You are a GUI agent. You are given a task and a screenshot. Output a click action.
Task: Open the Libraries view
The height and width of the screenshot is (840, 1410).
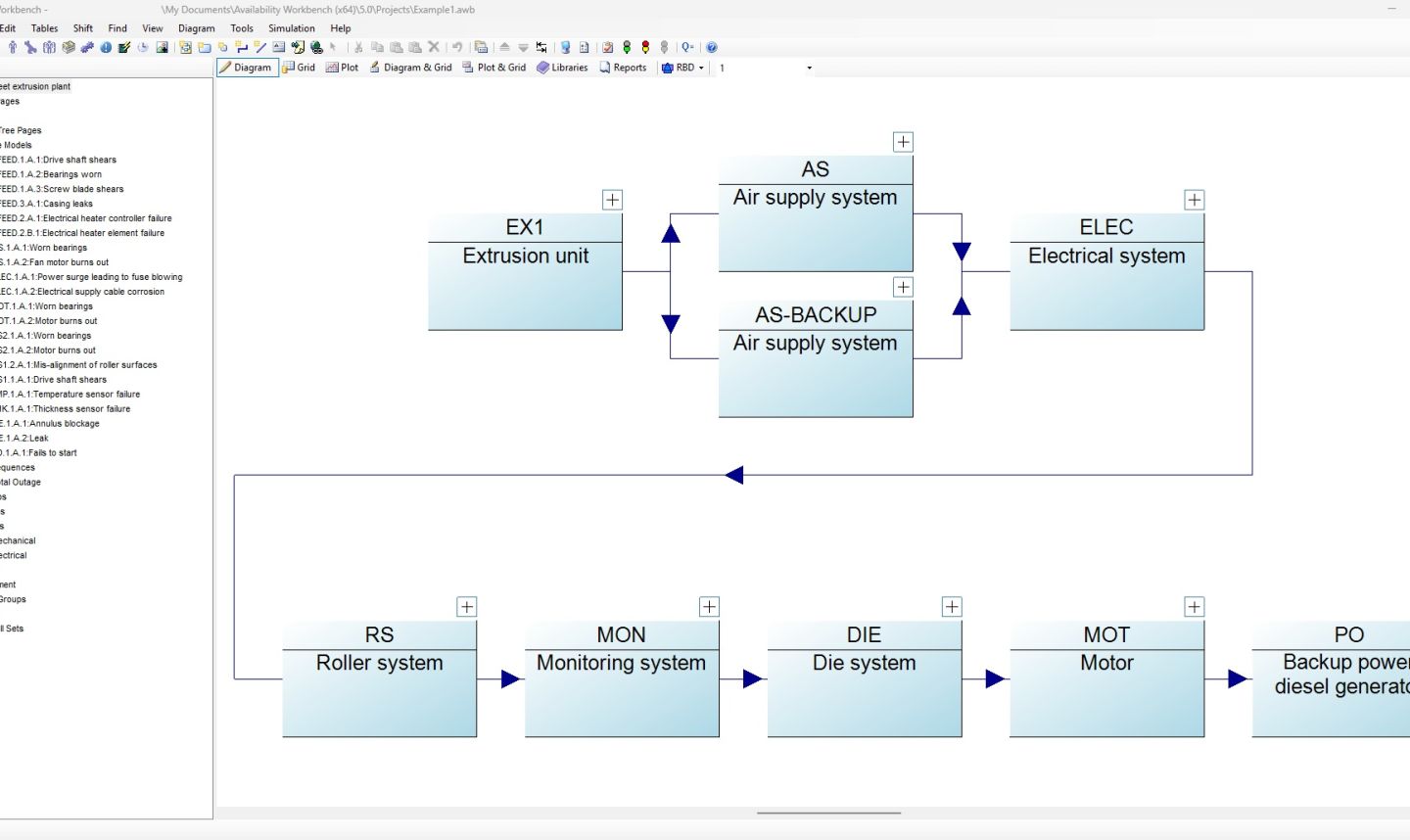click(562, 68)
